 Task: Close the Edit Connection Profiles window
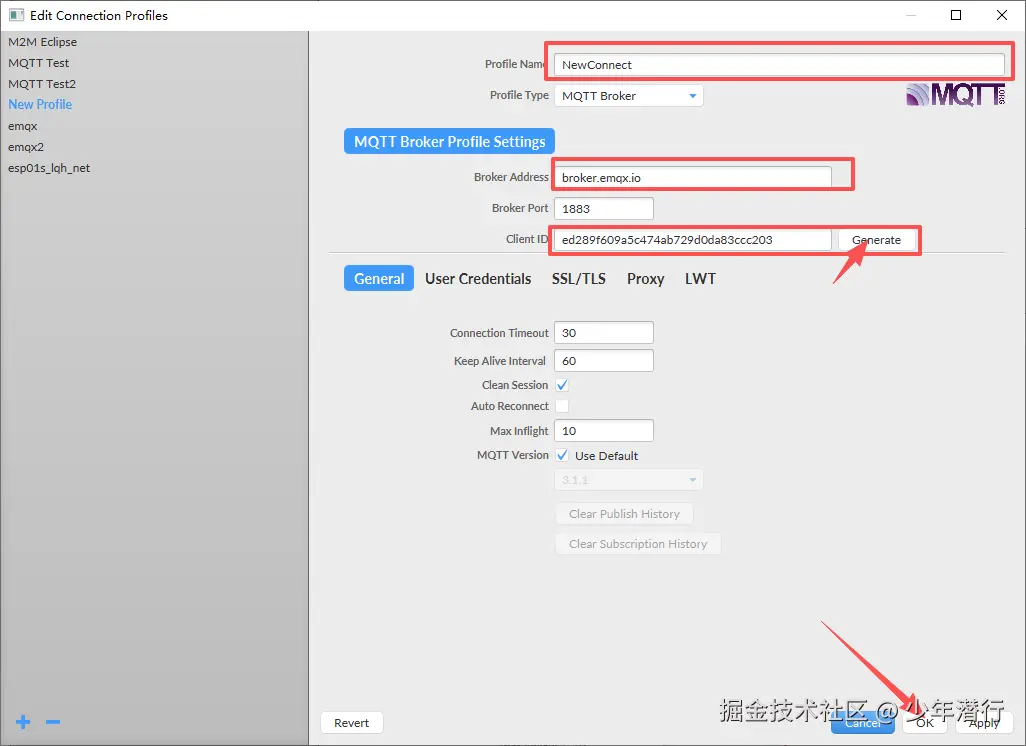1002,15
